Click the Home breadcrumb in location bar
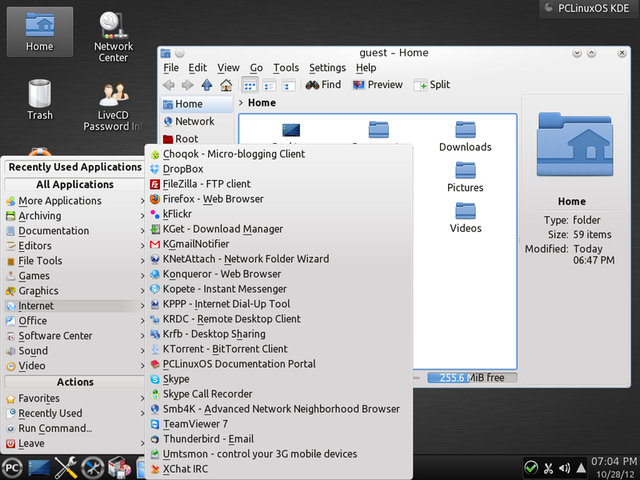Viewport: 640px width, 480px height. pos(262,103)
